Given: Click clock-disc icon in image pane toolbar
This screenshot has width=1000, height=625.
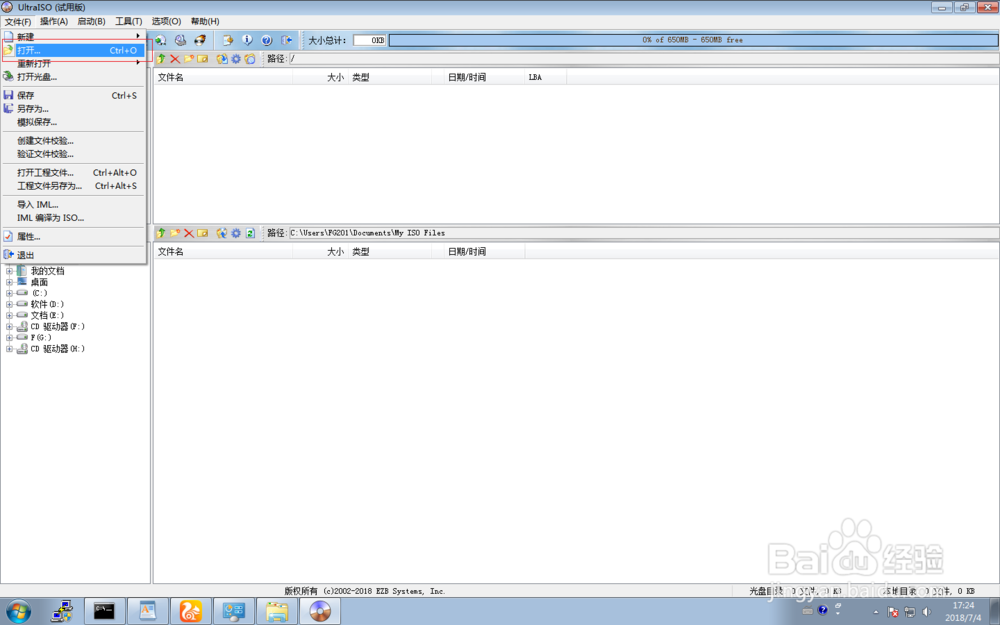Looking at the screenshot, I should pos(250,59).
